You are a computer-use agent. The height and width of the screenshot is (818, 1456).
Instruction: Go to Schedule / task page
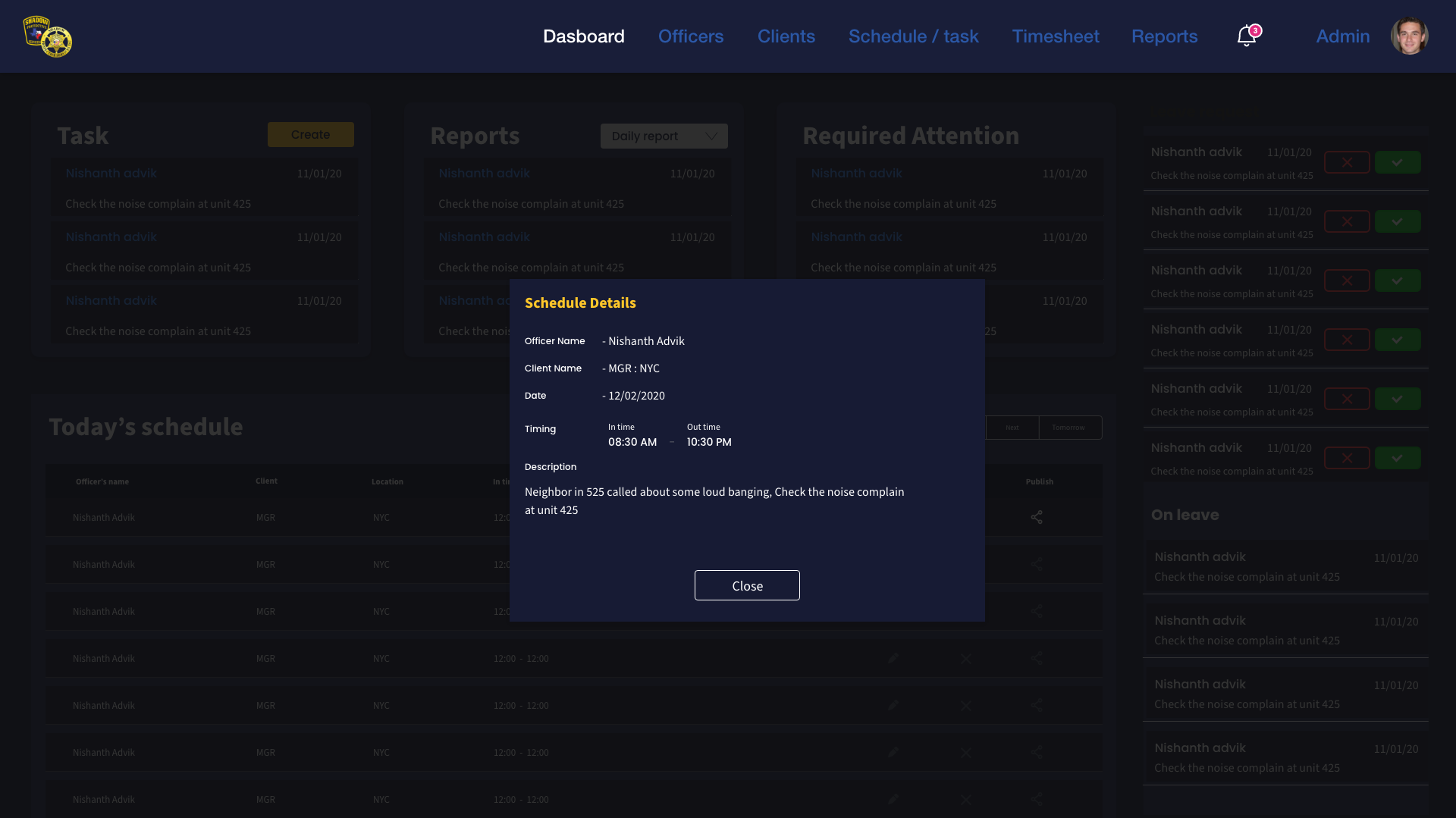tap(913, 36)
